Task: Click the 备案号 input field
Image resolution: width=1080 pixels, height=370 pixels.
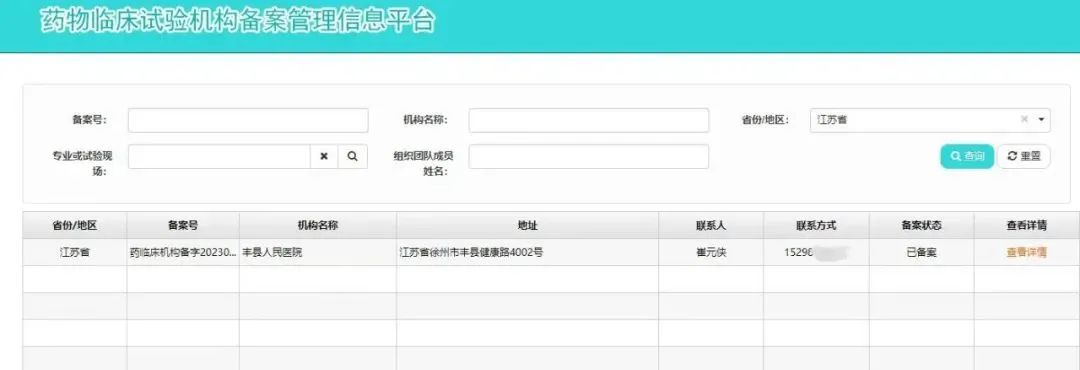Action: coord(248,120)
